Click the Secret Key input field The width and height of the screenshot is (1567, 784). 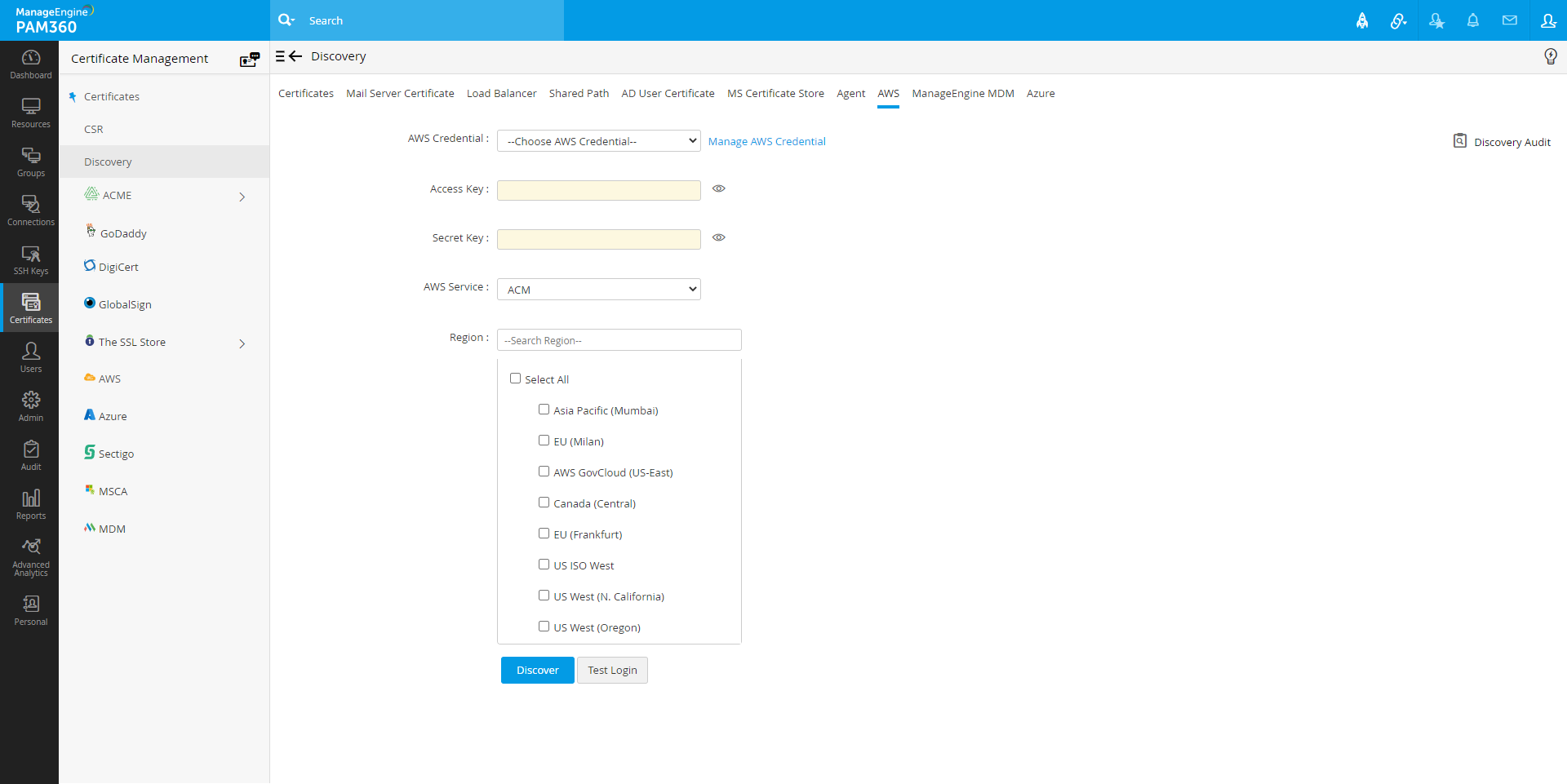(x=599, y=239)
